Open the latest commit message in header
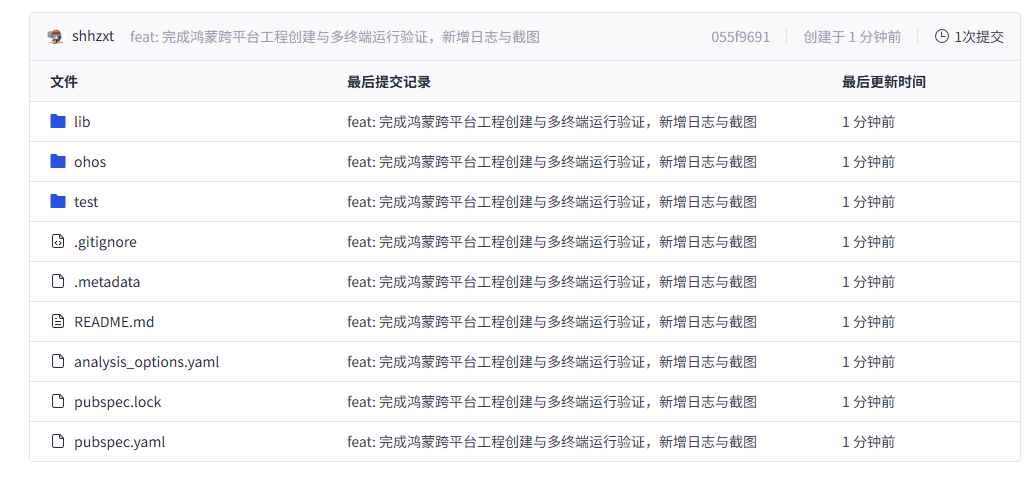 (335, 37)
